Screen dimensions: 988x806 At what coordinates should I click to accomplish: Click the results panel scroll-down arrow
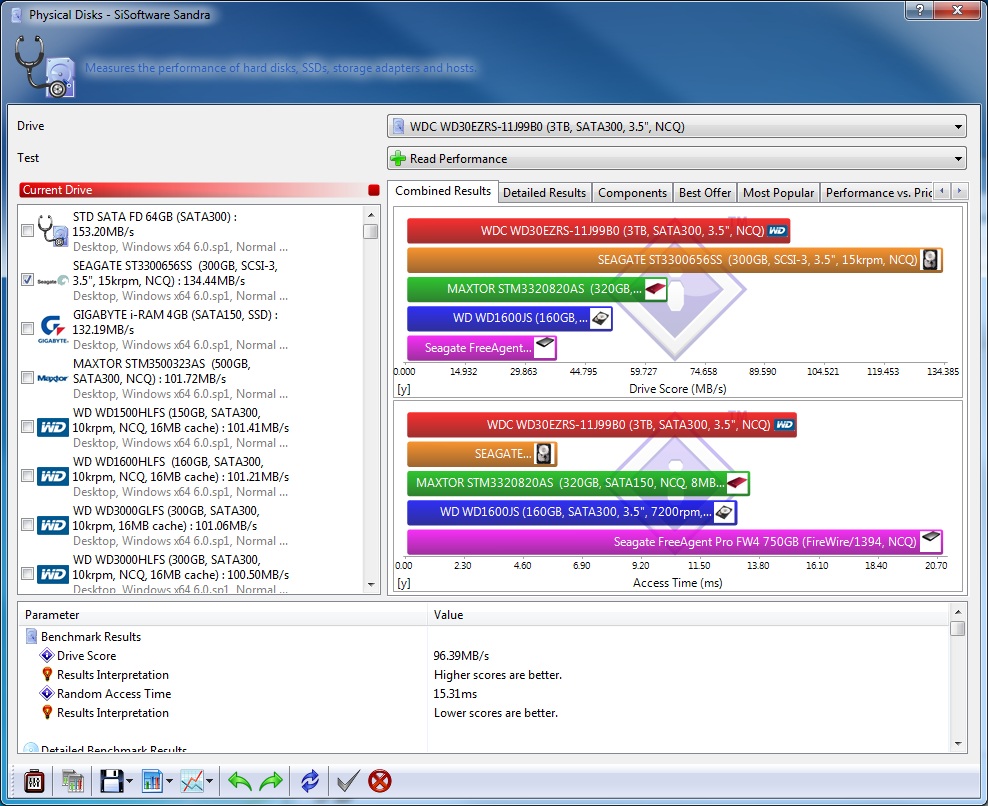(958, 744)
